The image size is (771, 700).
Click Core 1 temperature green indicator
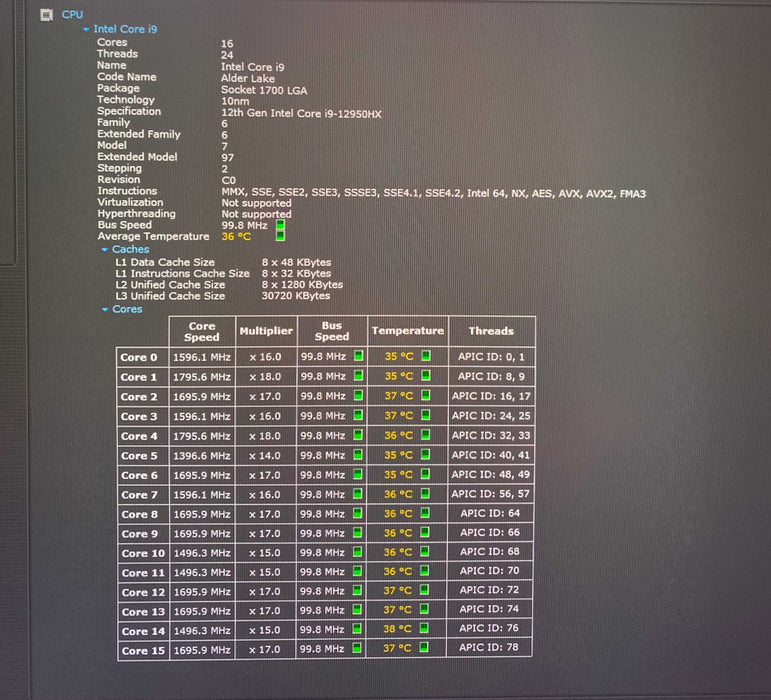426,376
